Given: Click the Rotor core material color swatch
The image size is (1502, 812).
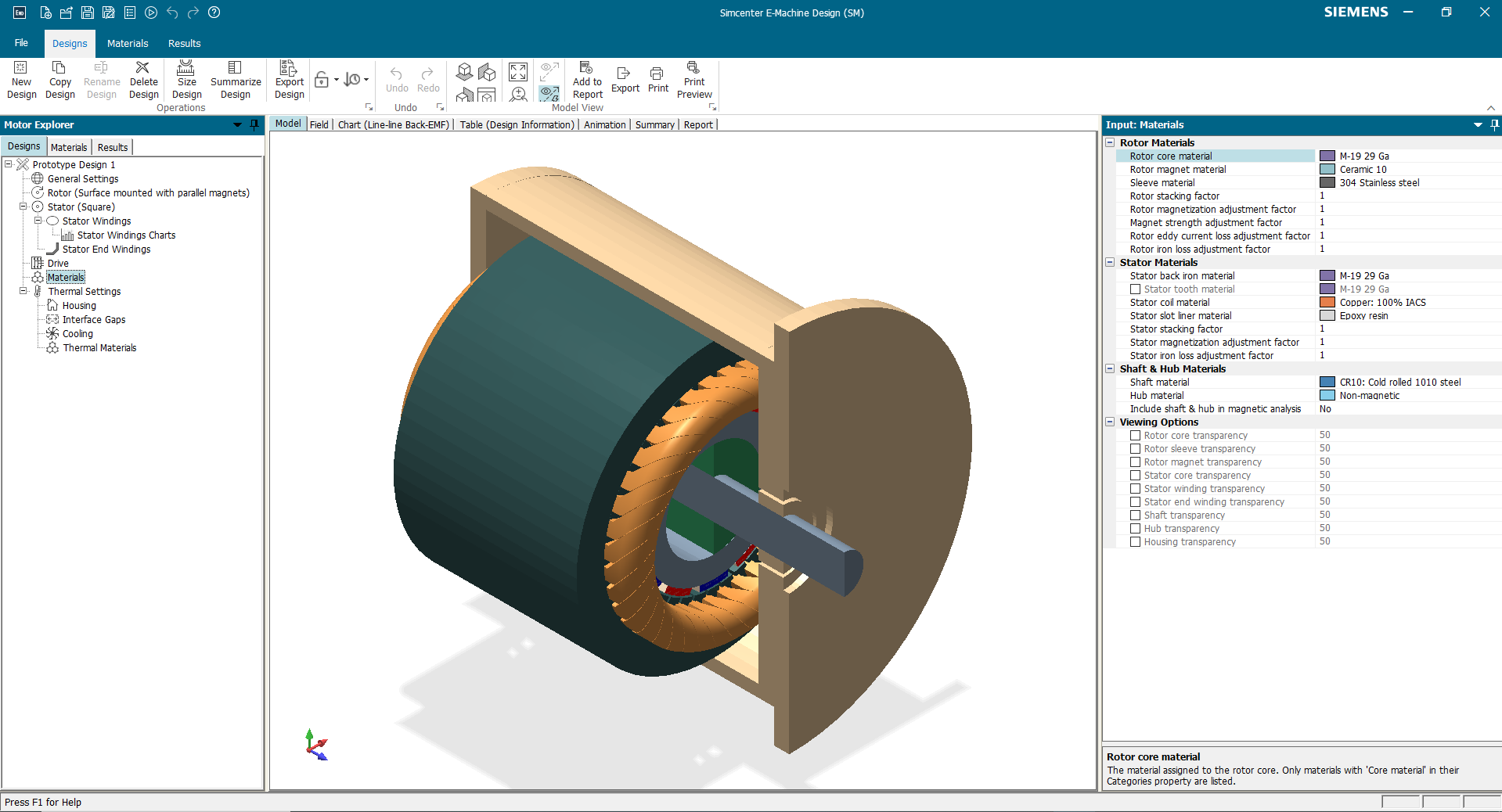Looking at the screenshot, I should (1327, 156).
